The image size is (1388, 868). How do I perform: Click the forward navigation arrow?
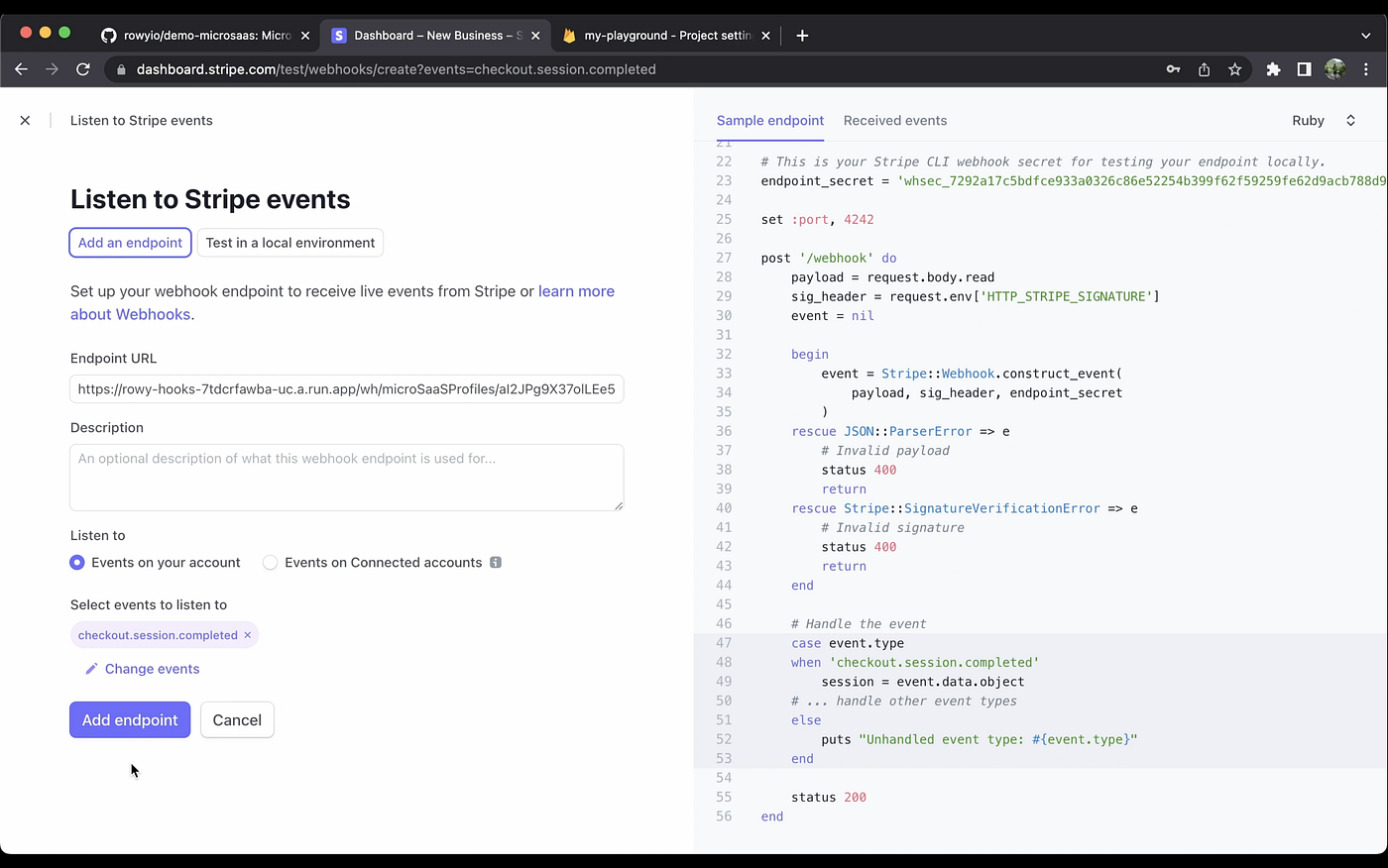[52, 69]
